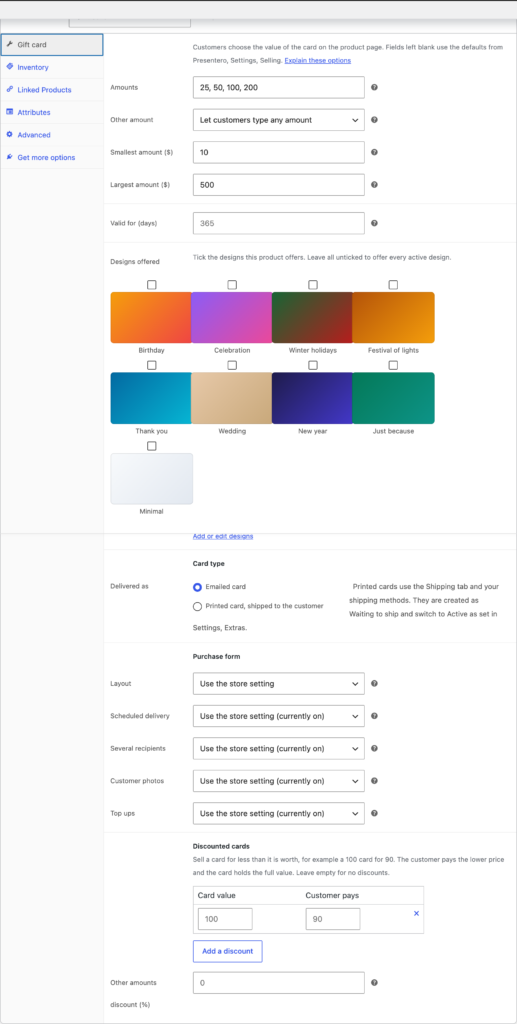Click help icon next to Layout dropdown

tap(375, 684)
